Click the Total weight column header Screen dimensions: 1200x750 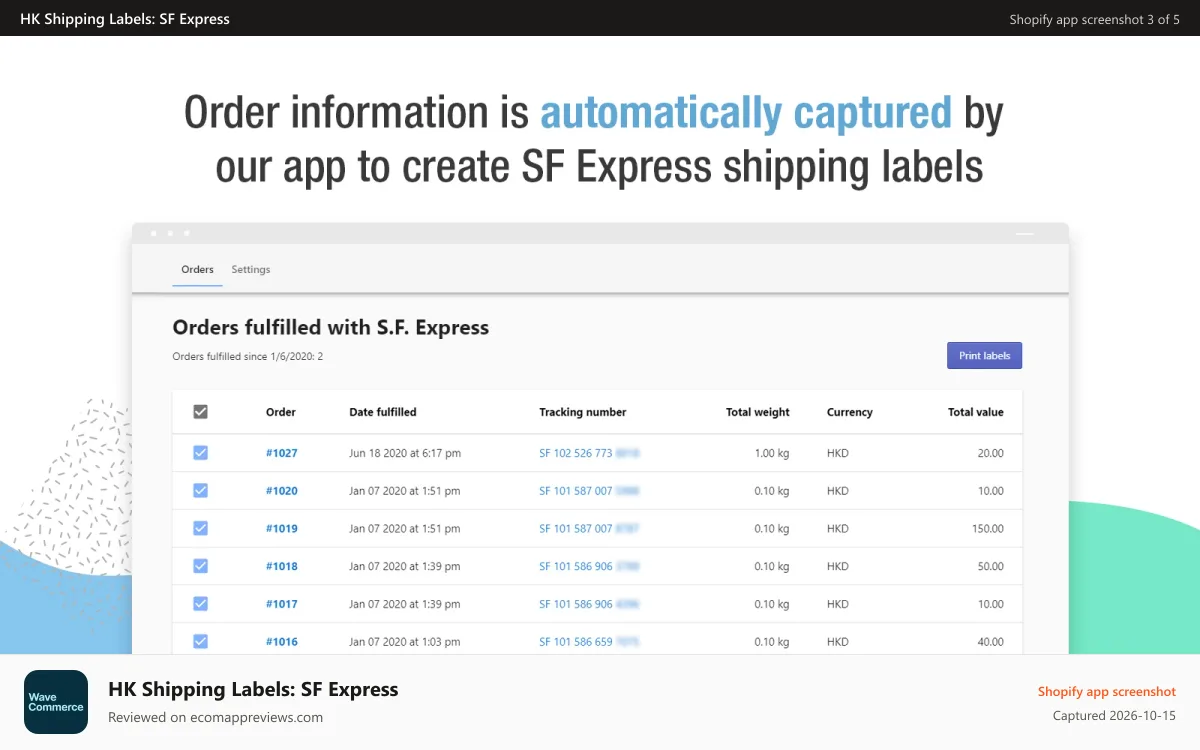point(758,412)
